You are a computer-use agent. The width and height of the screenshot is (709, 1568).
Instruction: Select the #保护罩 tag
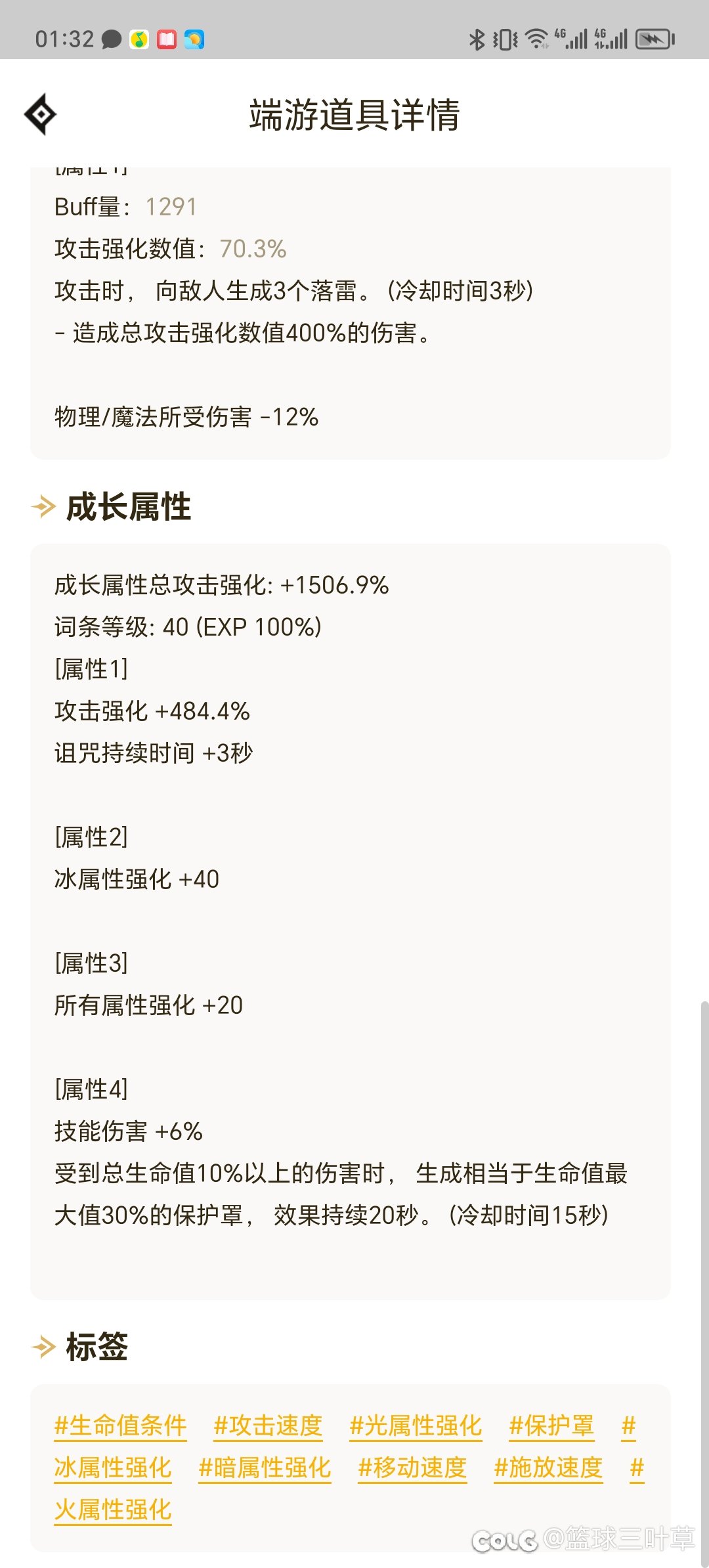(551, 1426)
